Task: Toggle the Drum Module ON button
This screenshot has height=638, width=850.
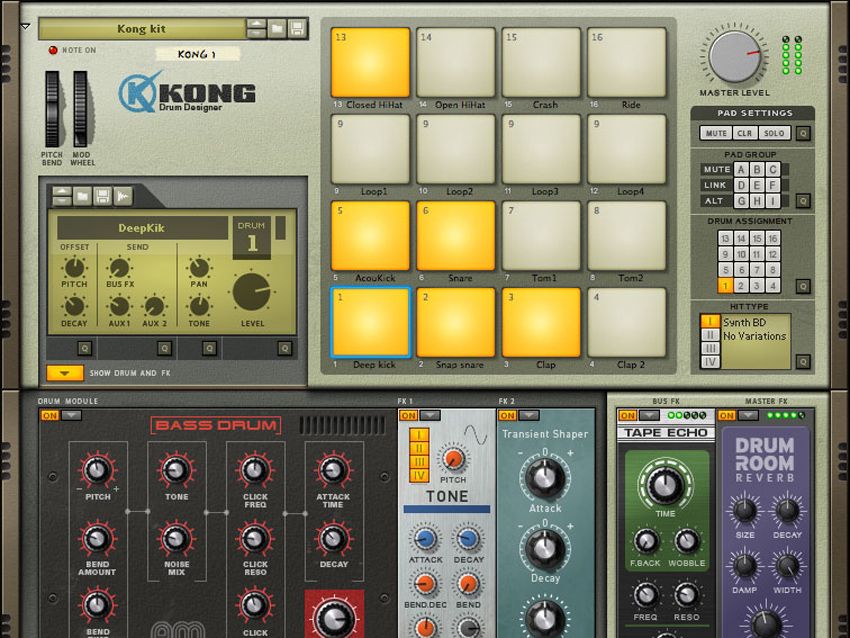Action: (50, 416)
